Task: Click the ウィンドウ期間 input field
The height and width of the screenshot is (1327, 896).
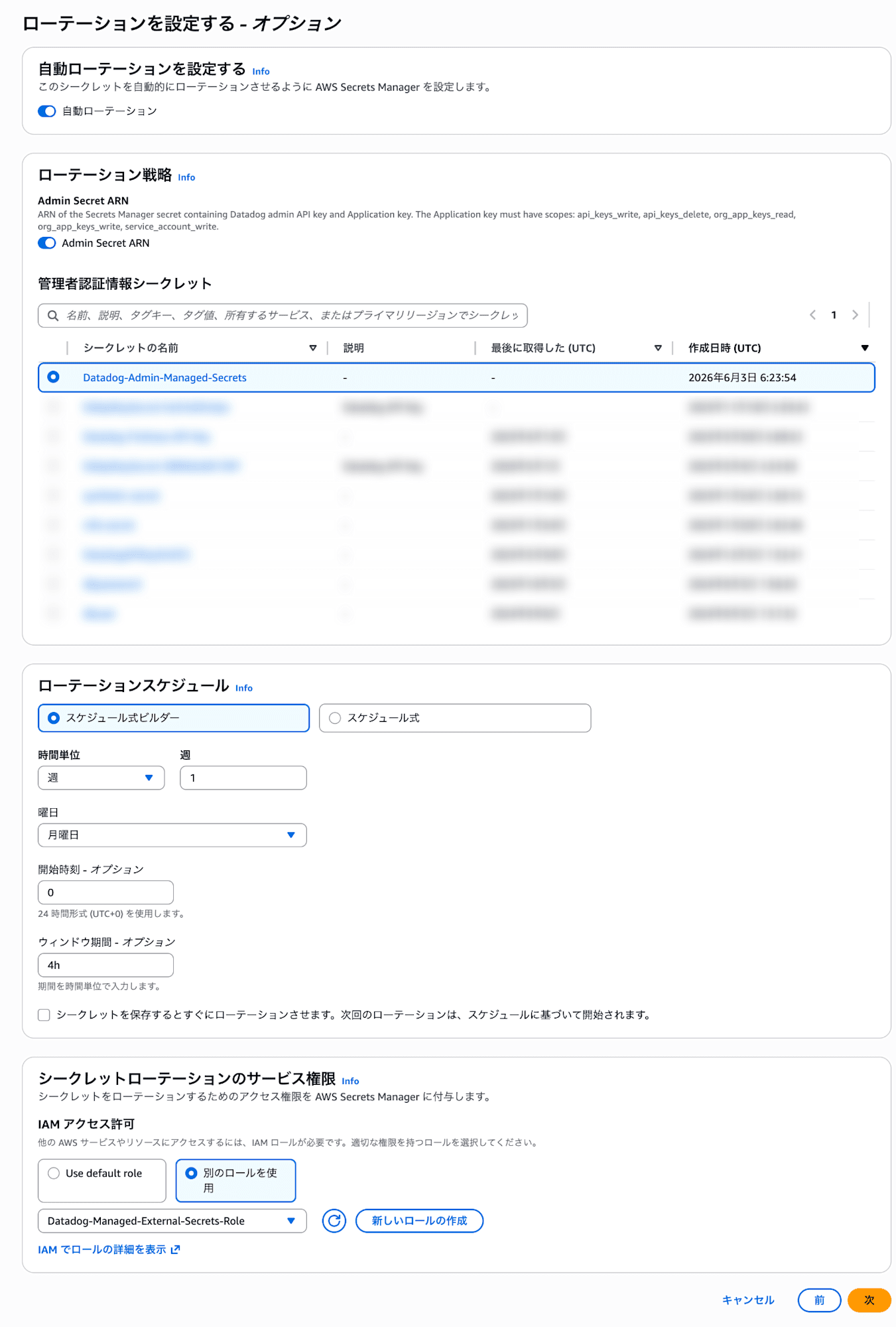Action: [106, 965]
